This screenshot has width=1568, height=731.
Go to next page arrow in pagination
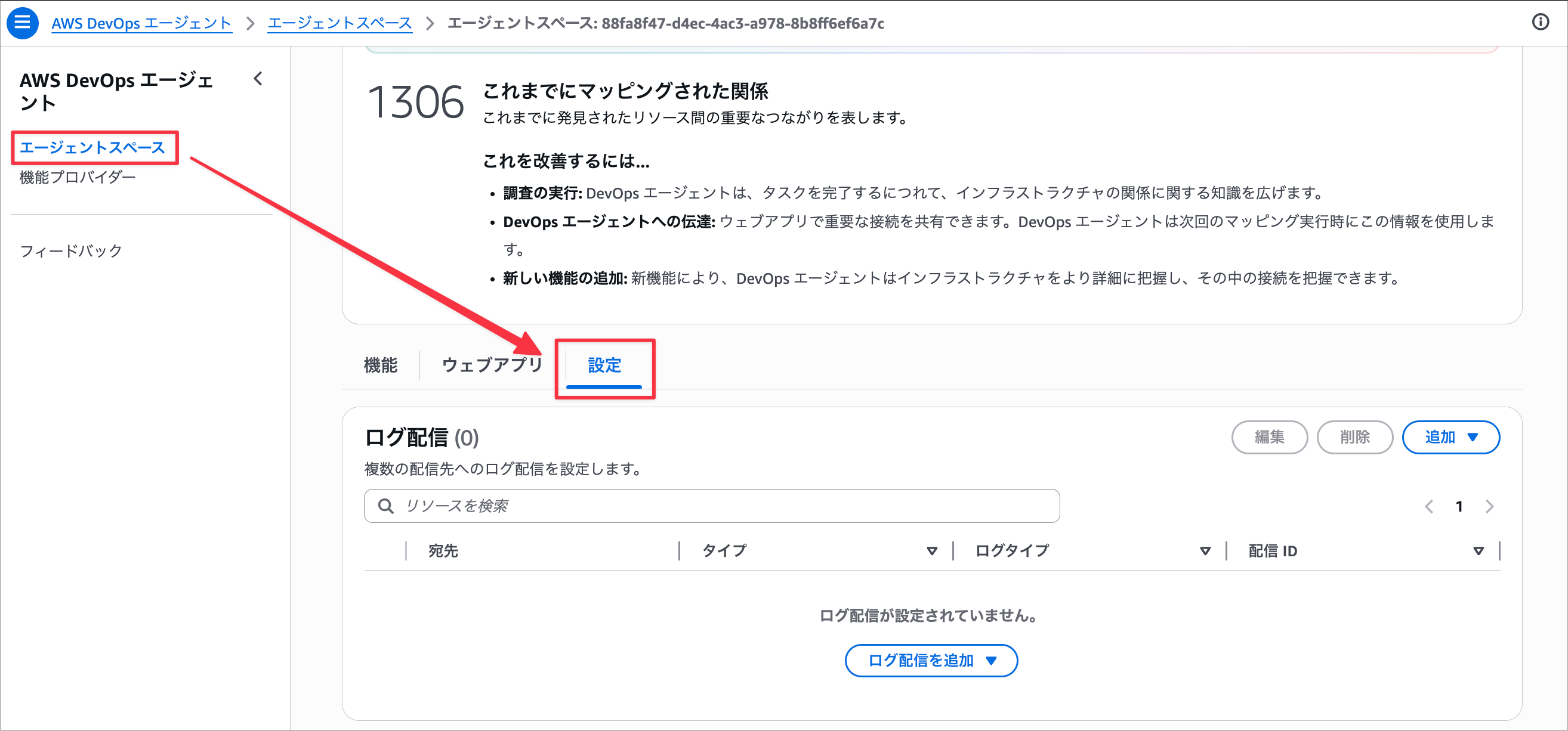coord(1489,506)
